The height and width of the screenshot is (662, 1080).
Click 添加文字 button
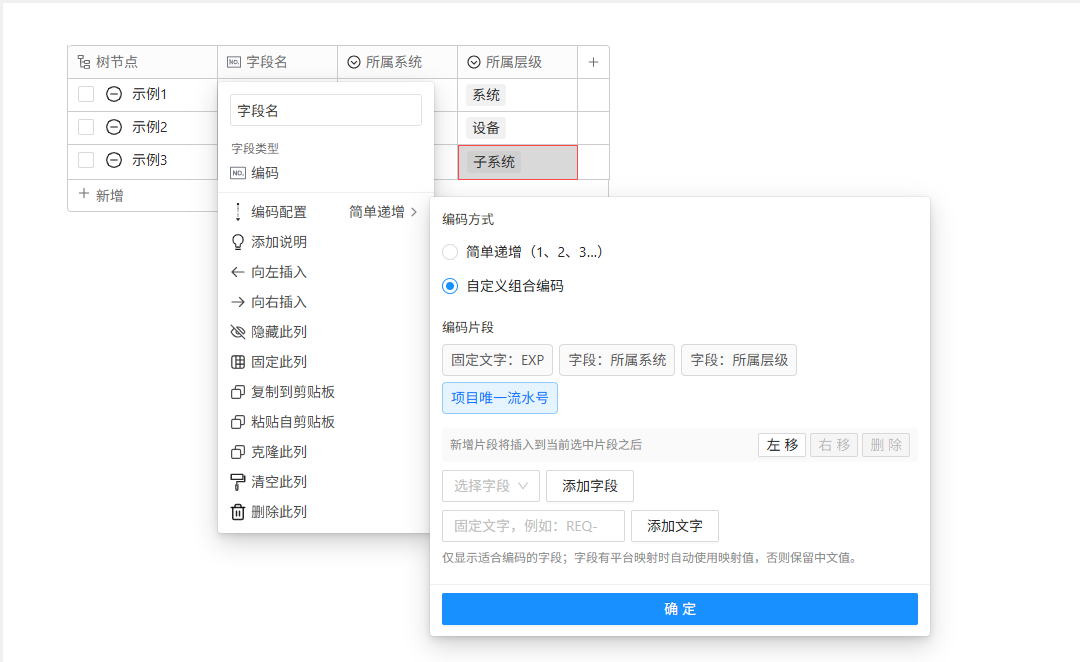pos(675,526)
